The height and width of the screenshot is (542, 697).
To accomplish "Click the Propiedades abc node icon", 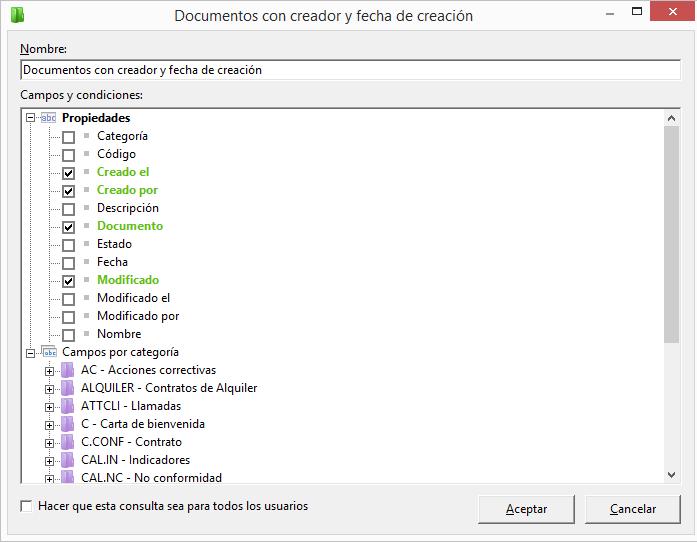I will click(x=48, y=118).
